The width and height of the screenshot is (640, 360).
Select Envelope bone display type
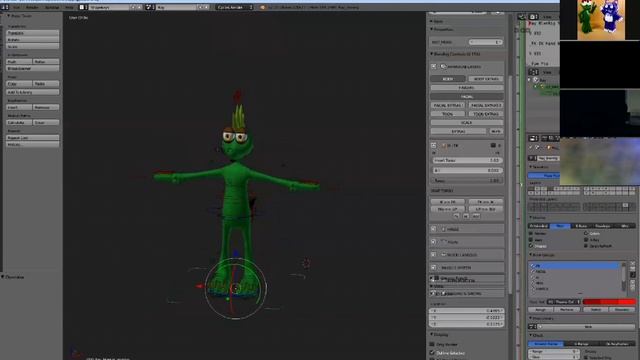pyautogui.click(x=603, y=226)
